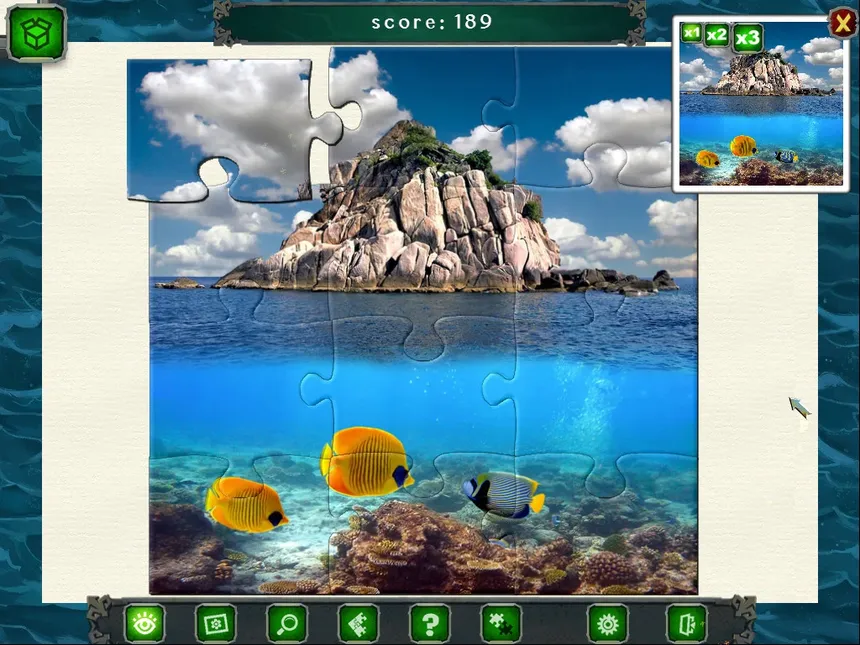Click the sort pieces toolbar button
This screenshot has width=860, height=645.
tap(359, 624)
